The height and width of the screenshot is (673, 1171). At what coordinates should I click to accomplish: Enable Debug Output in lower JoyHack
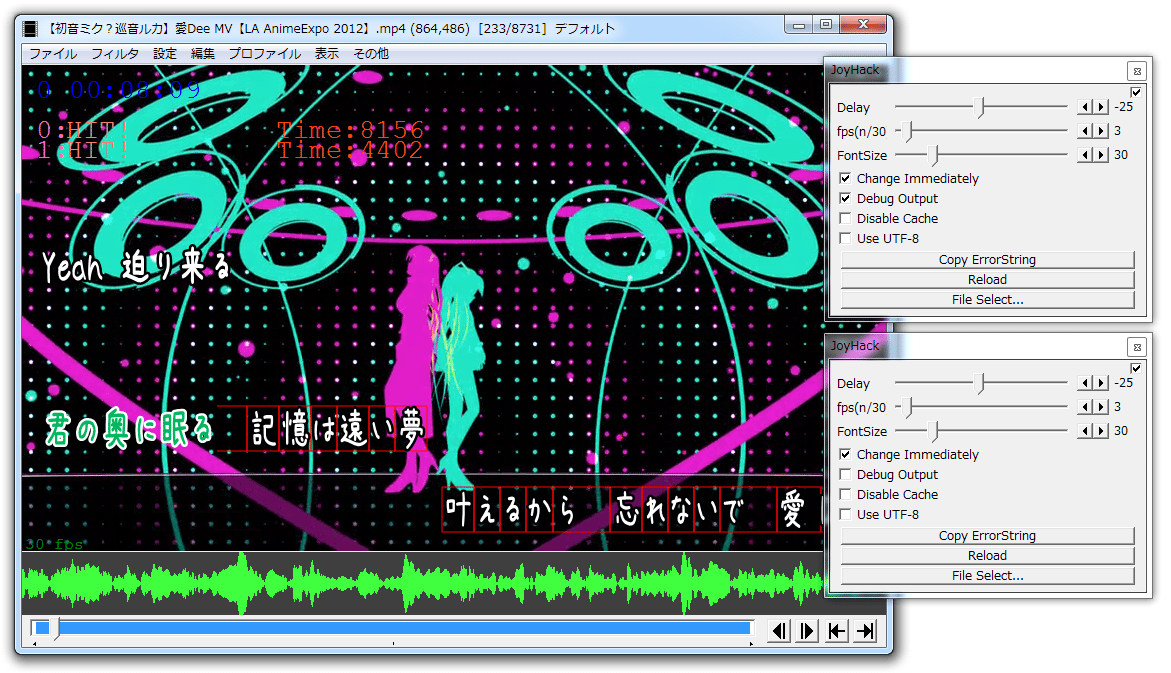click(845, 474)
